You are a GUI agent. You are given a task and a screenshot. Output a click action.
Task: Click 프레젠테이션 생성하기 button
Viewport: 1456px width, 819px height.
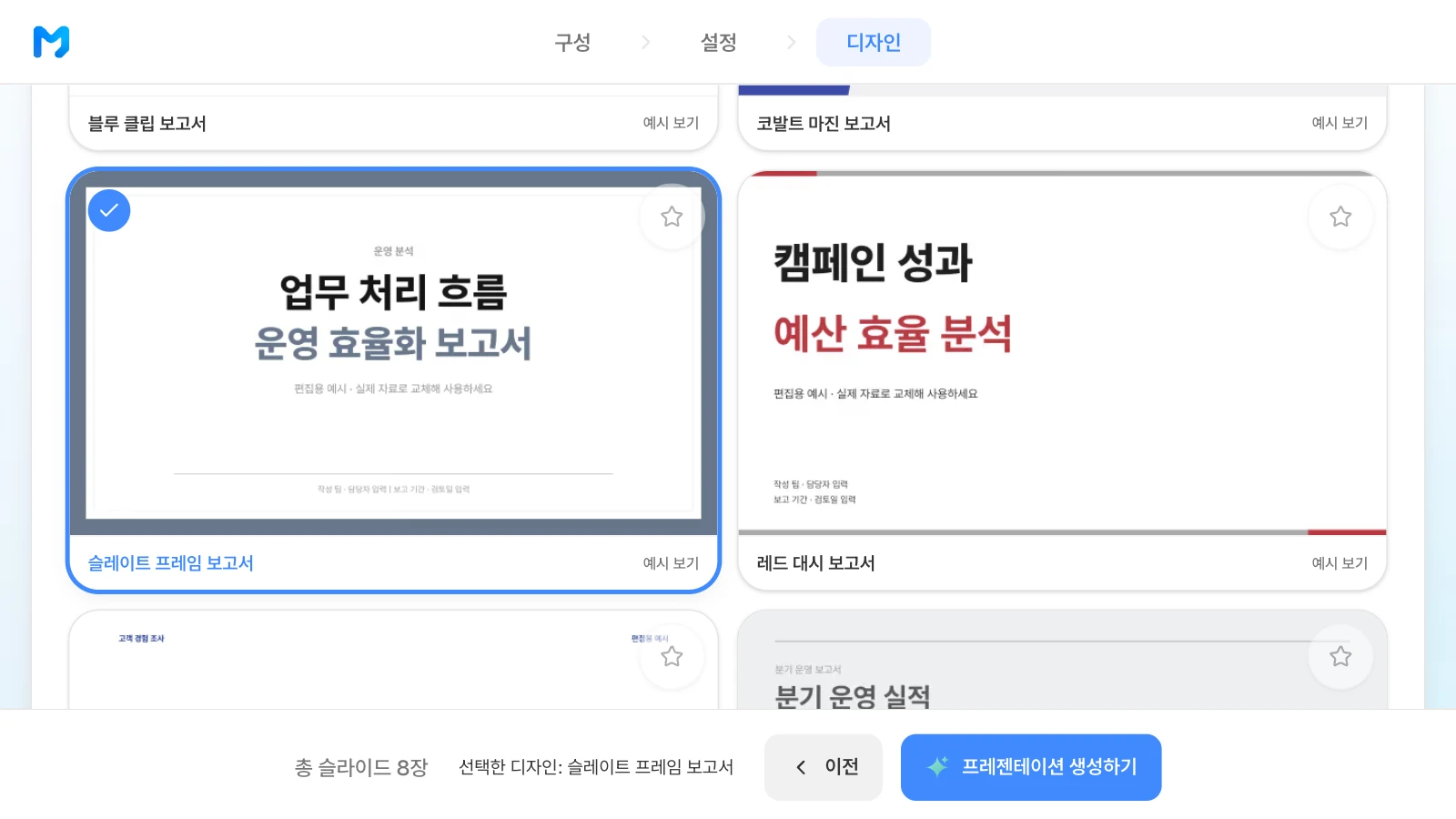coord(1031,767)
